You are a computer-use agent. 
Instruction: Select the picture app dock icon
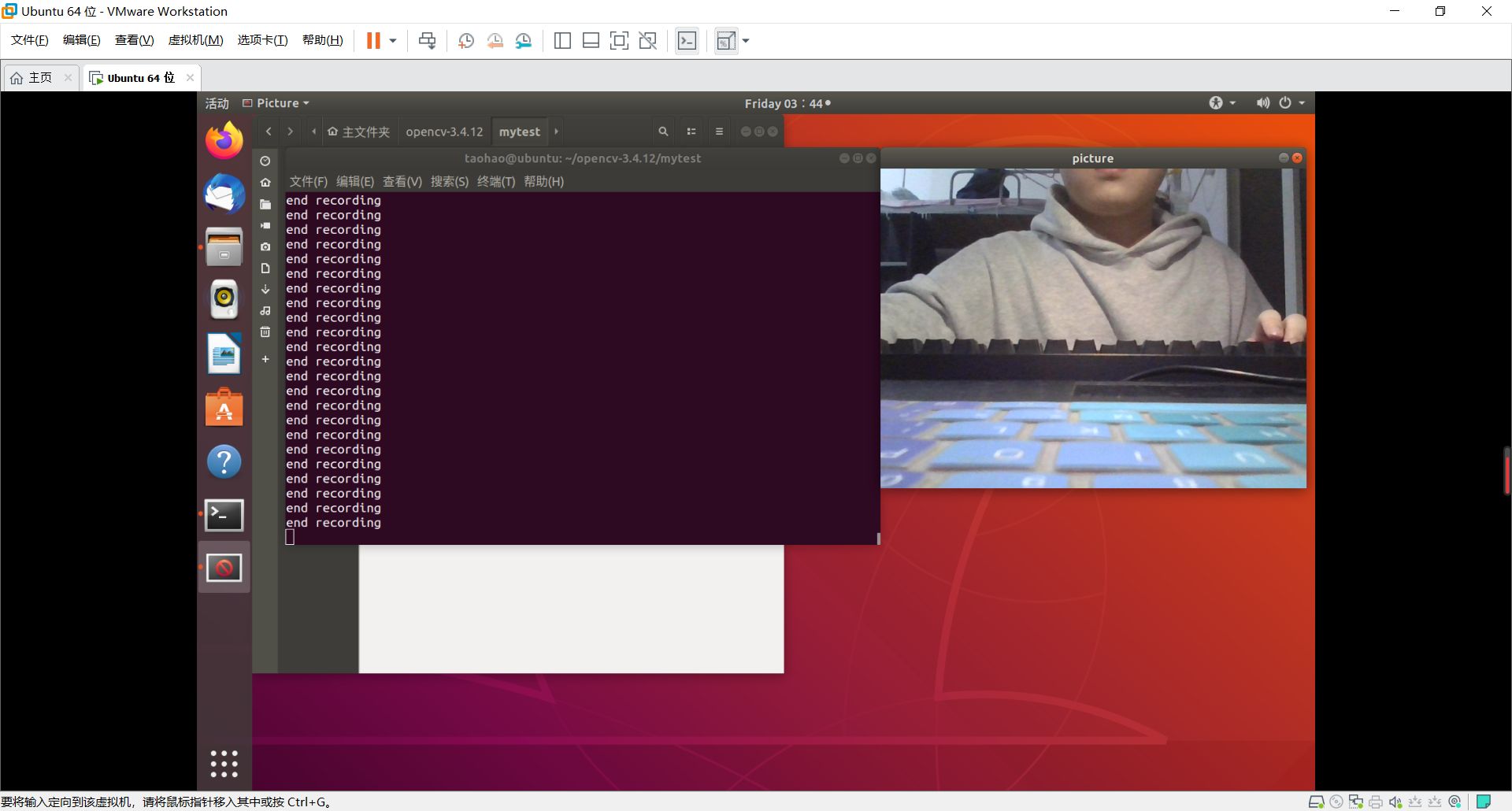pyautogui.click(x=224, y=568)
